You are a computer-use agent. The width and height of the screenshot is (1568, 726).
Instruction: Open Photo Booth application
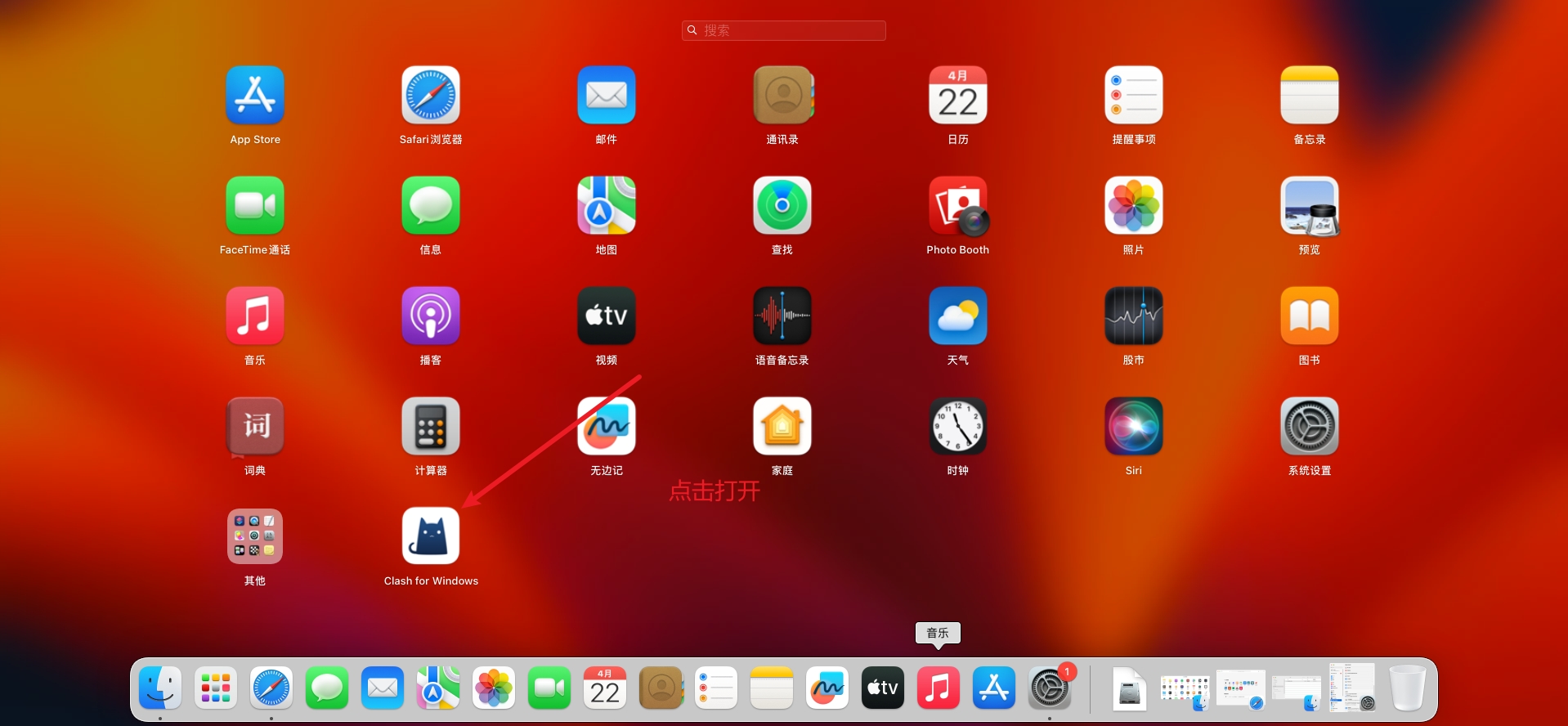[x=957, y=206]
